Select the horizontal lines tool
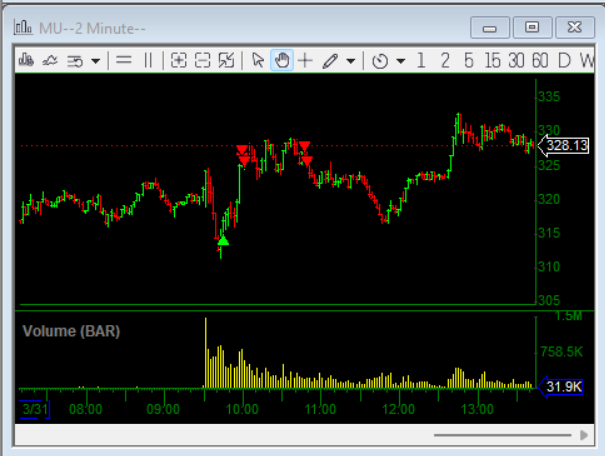Screen dimensions: 605x456 pyautogui.click(x=124, y=61)
